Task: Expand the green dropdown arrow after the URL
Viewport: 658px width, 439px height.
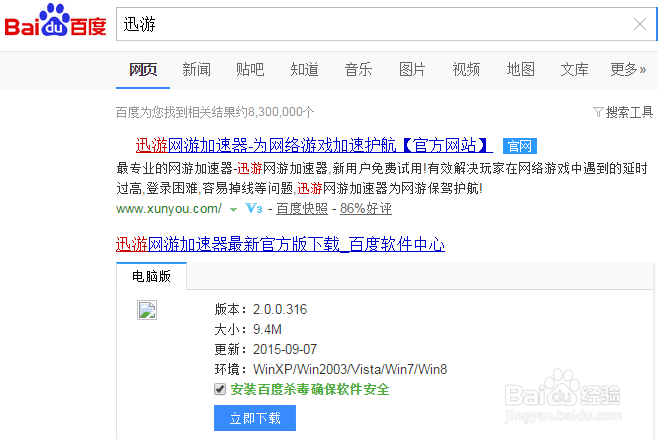Action: (233, 209)
